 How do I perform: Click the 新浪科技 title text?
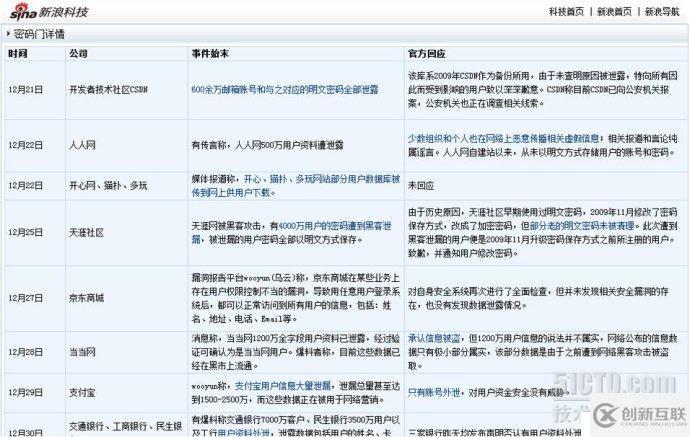click(x=64, y=12)
